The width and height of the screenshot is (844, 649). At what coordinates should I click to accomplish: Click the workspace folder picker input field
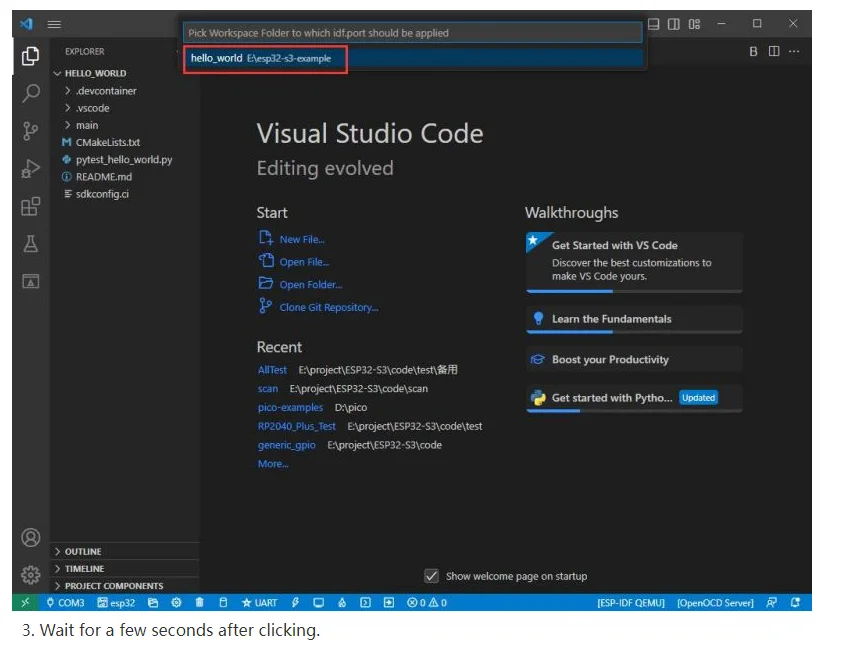[x=413, y=33]
